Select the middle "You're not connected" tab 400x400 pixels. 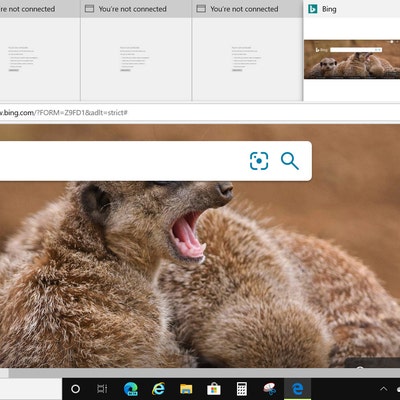point(136,9)
